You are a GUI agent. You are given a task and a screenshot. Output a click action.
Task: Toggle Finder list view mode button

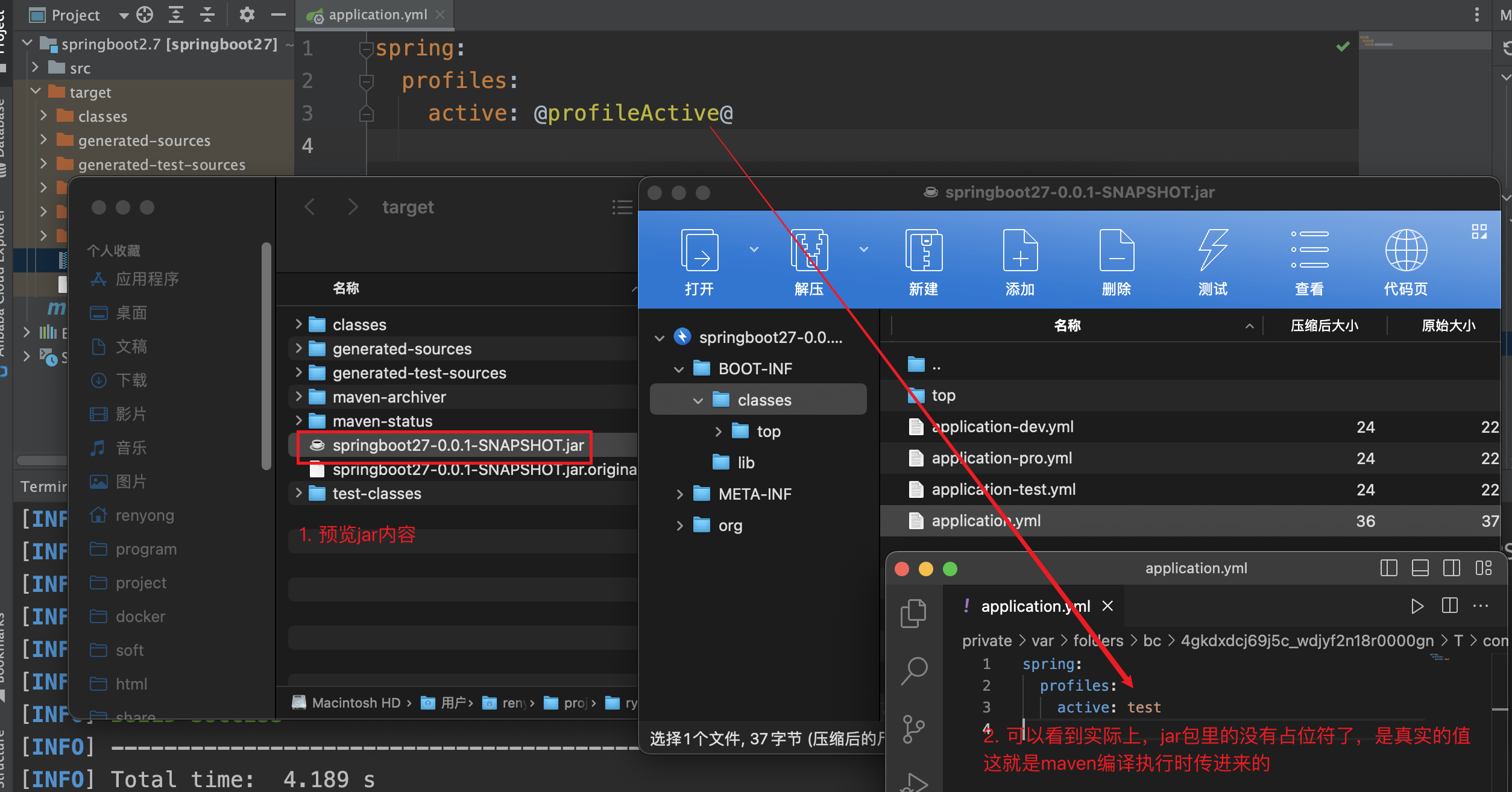point(622,207)
